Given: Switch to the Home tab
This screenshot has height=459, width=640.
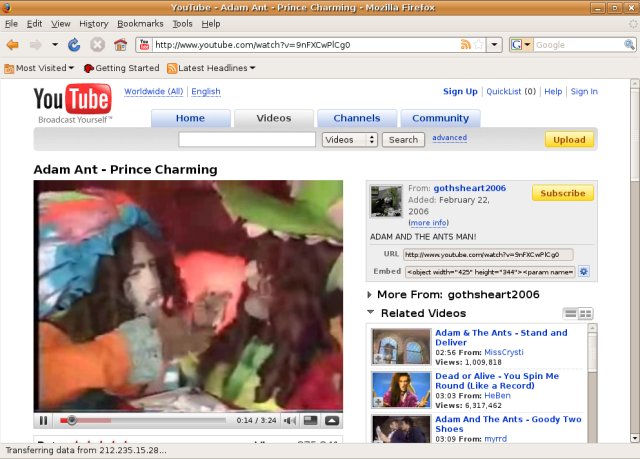Looking at the screenshot, I should click(191, 118).
